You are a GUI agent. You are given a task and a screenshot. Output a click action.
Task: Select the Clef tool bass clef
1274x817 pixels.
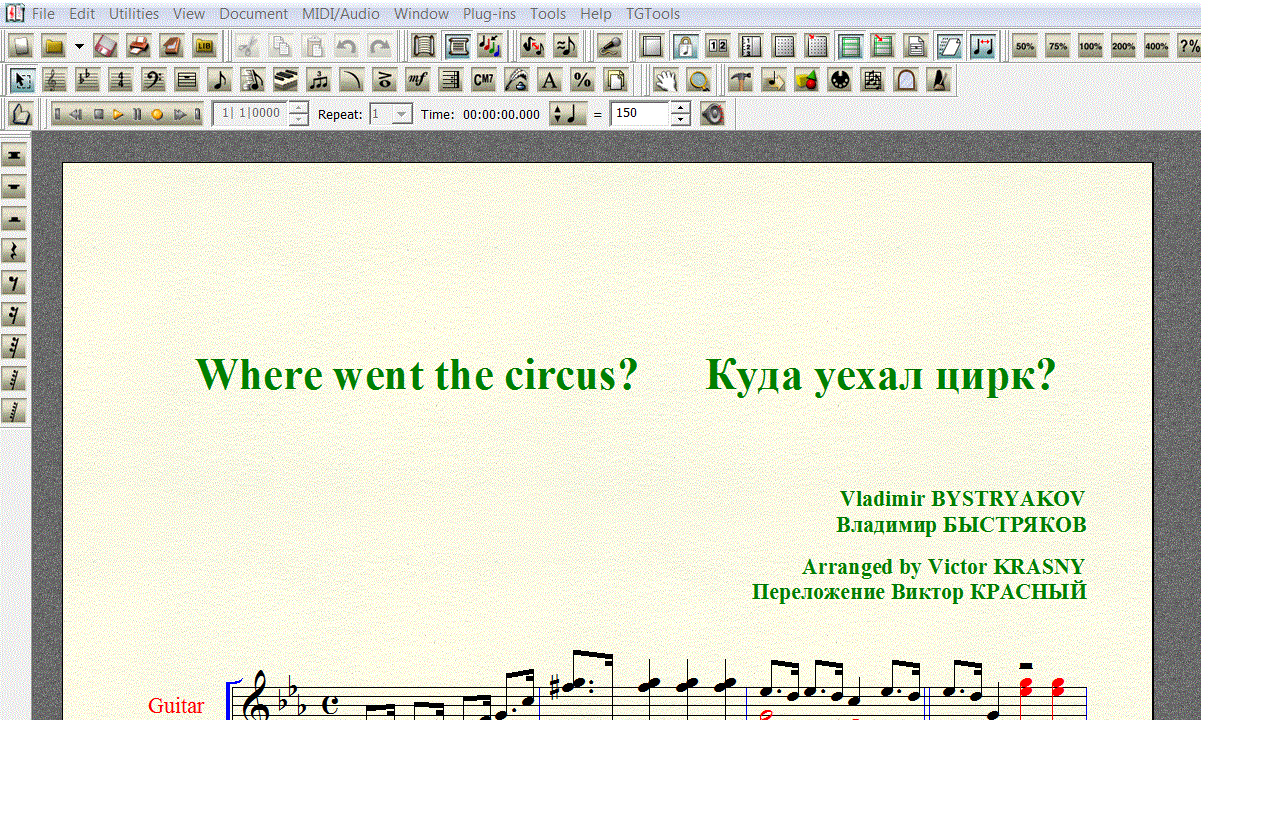click(x=154, y=80)
